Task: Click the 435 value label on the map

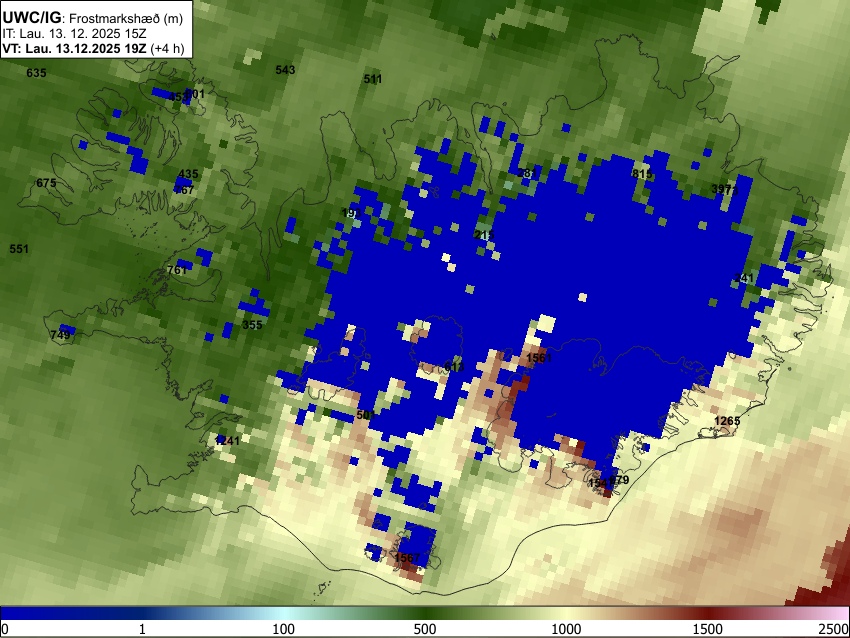Action: tap(188, 174)
